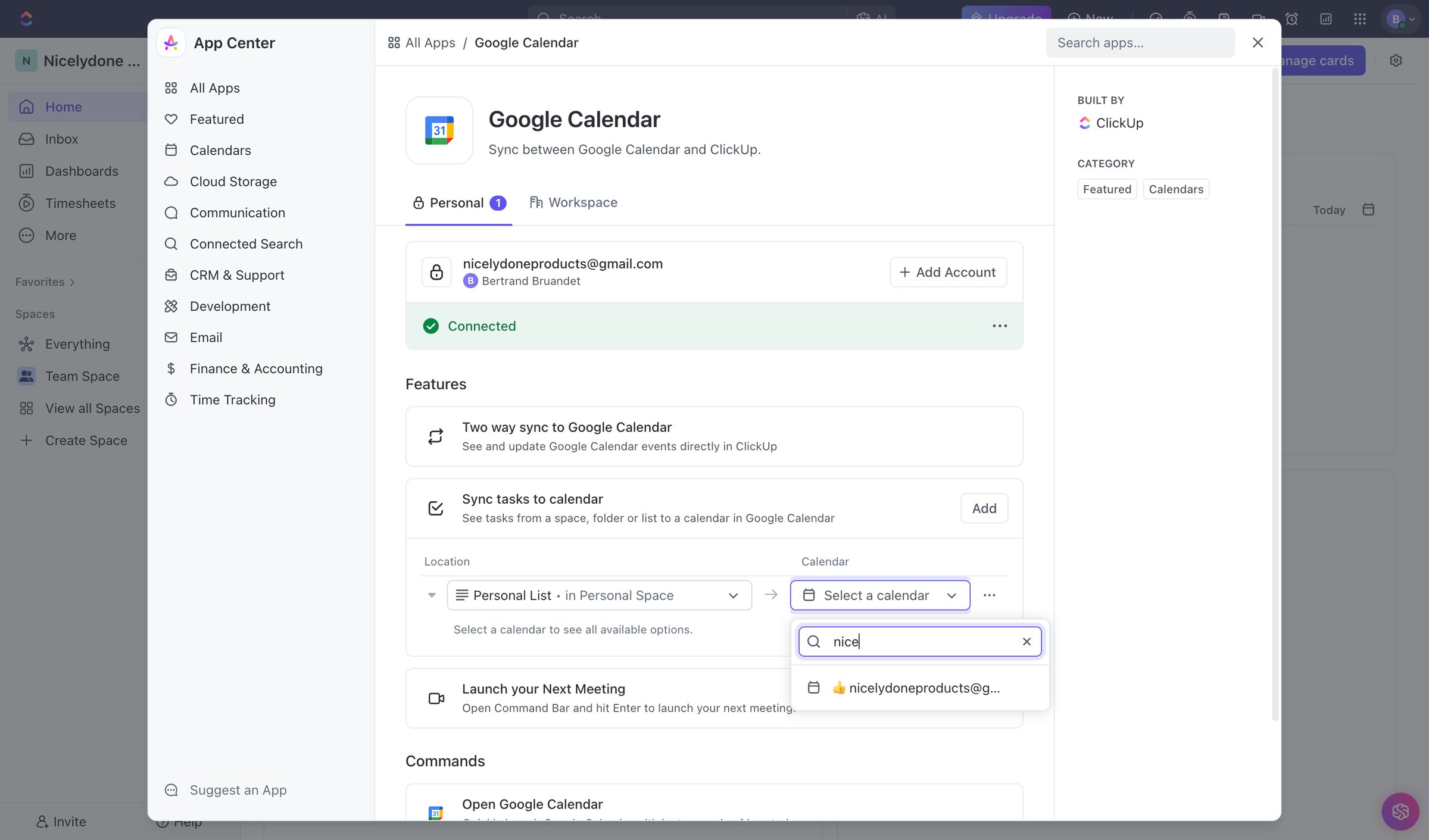The height and width of the screenshot is (840, 1429).
Task: Collapse the sync row disclosure triangle
Action: [432, 595]
